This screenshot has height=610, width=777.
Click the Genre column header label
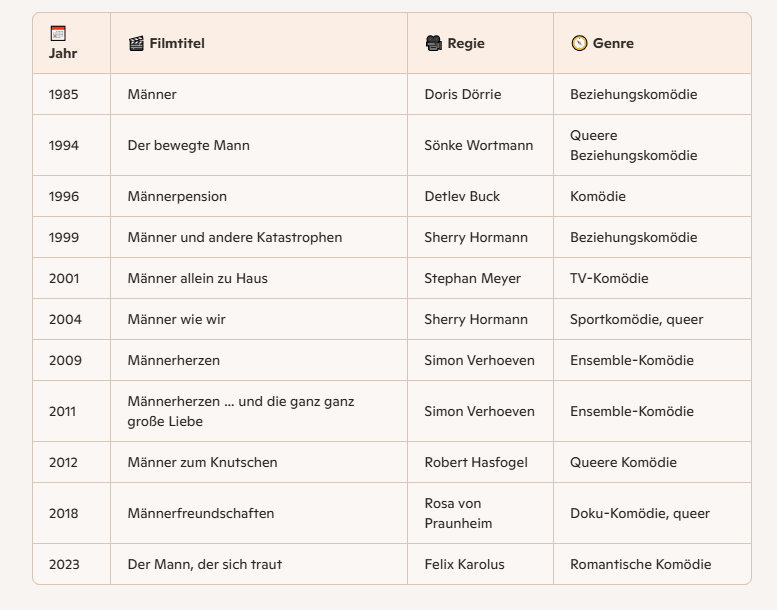[x=613, y=43]
